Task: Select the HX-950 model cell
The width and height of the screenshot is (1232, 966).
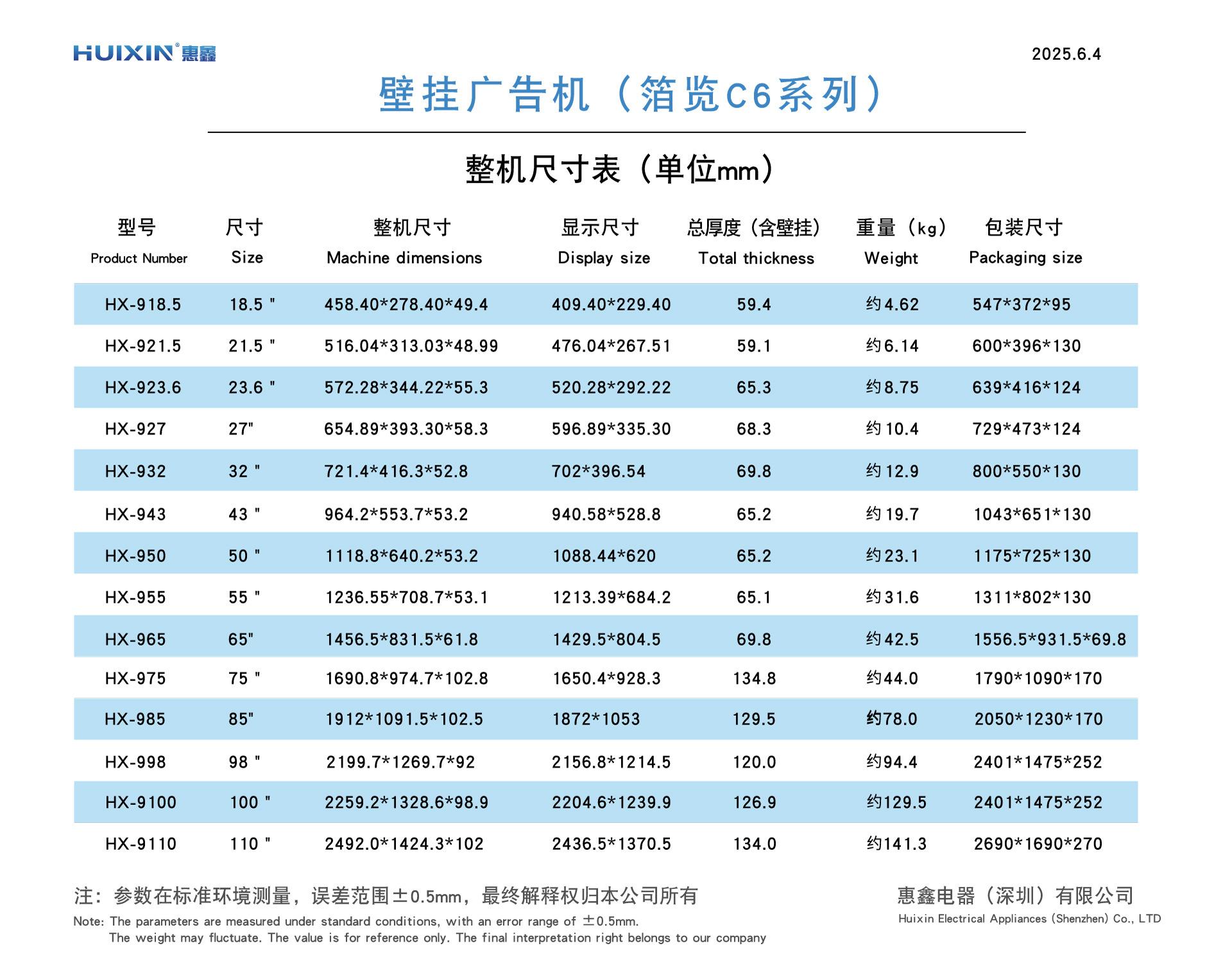Action: click(x=135, y=556)
